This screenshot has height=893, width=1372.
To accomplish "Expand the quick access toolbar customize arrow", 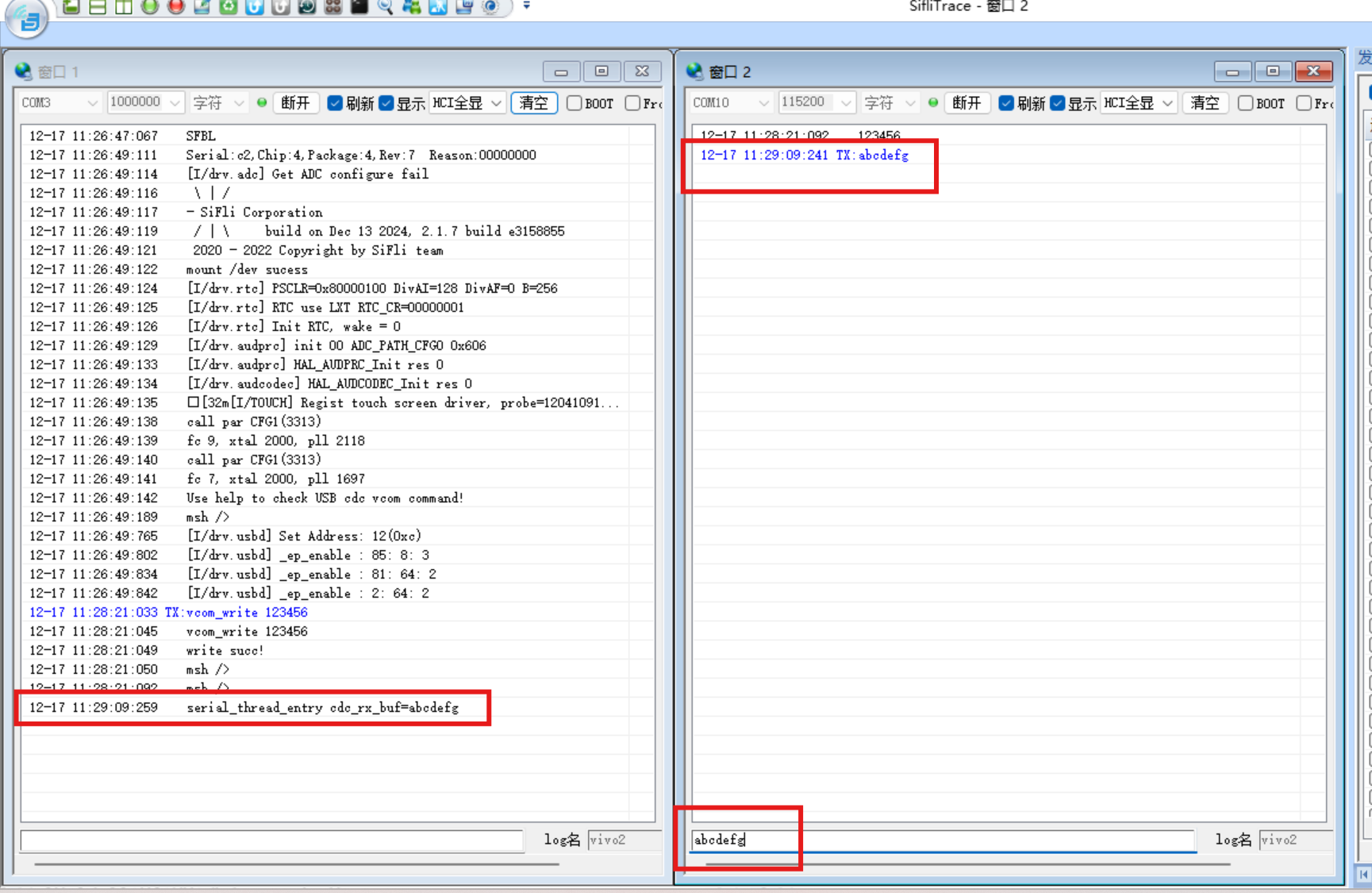I will (x=526, y=6).
